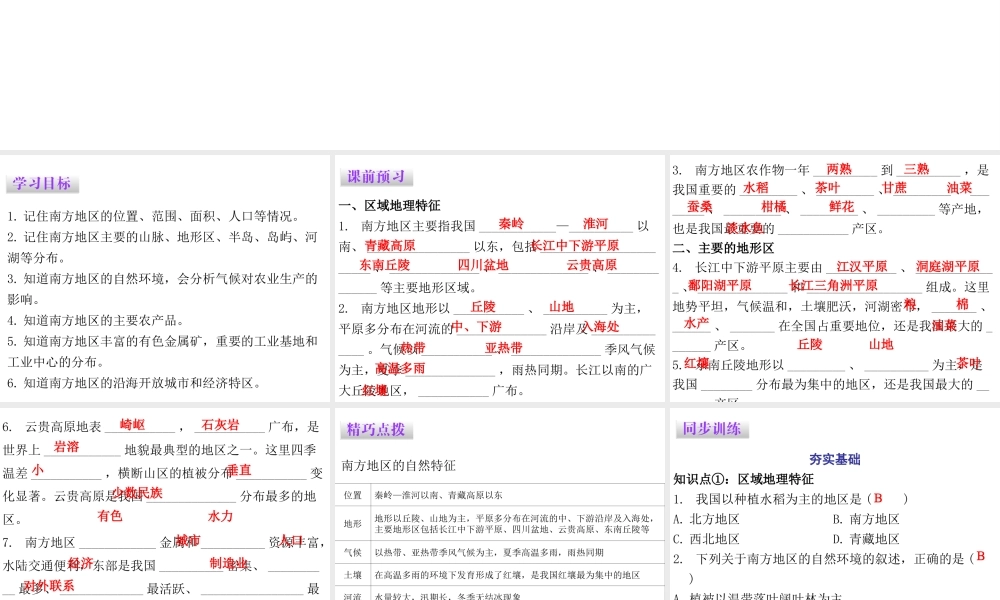Click the red answer 油菜

click(959, 187)
